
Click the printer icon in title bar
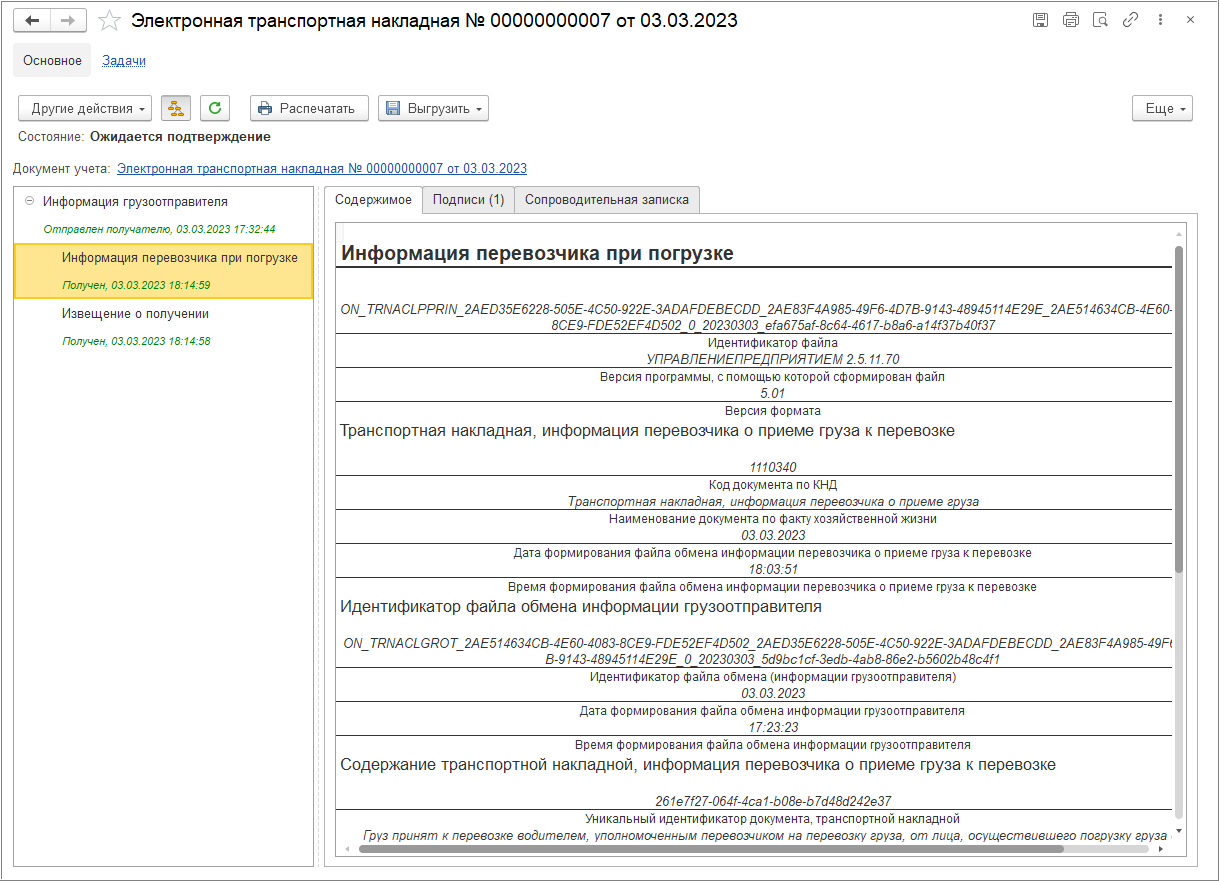tap(1071, 20)
